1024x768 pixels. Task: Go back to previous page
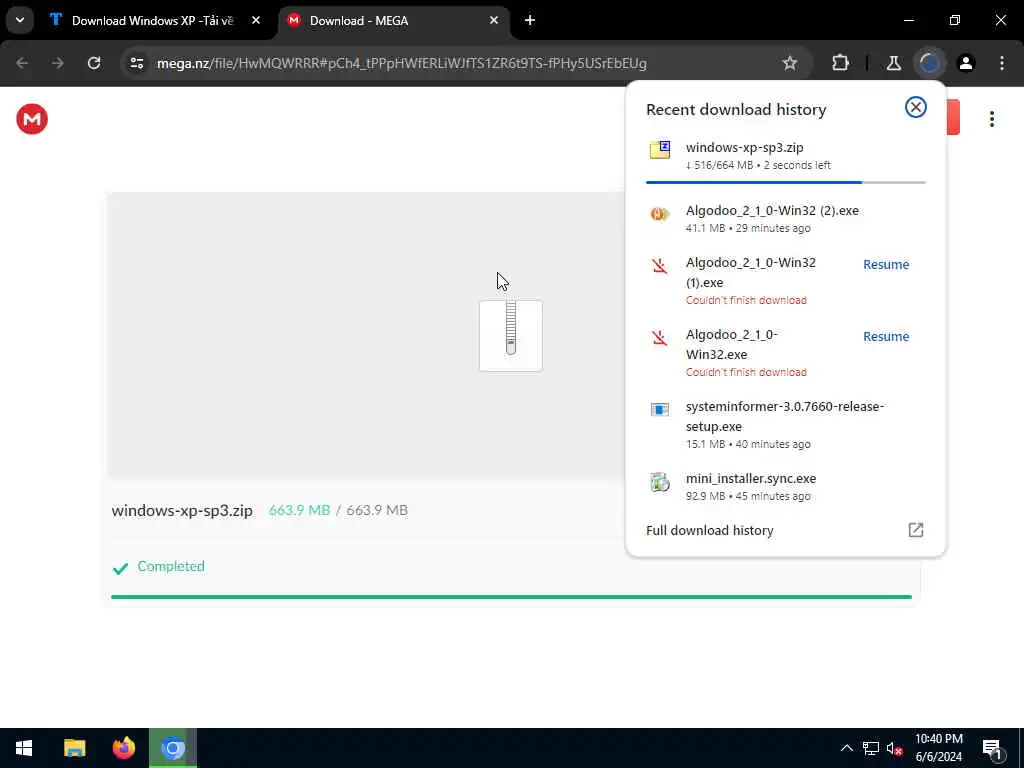(x=22, y=63)
